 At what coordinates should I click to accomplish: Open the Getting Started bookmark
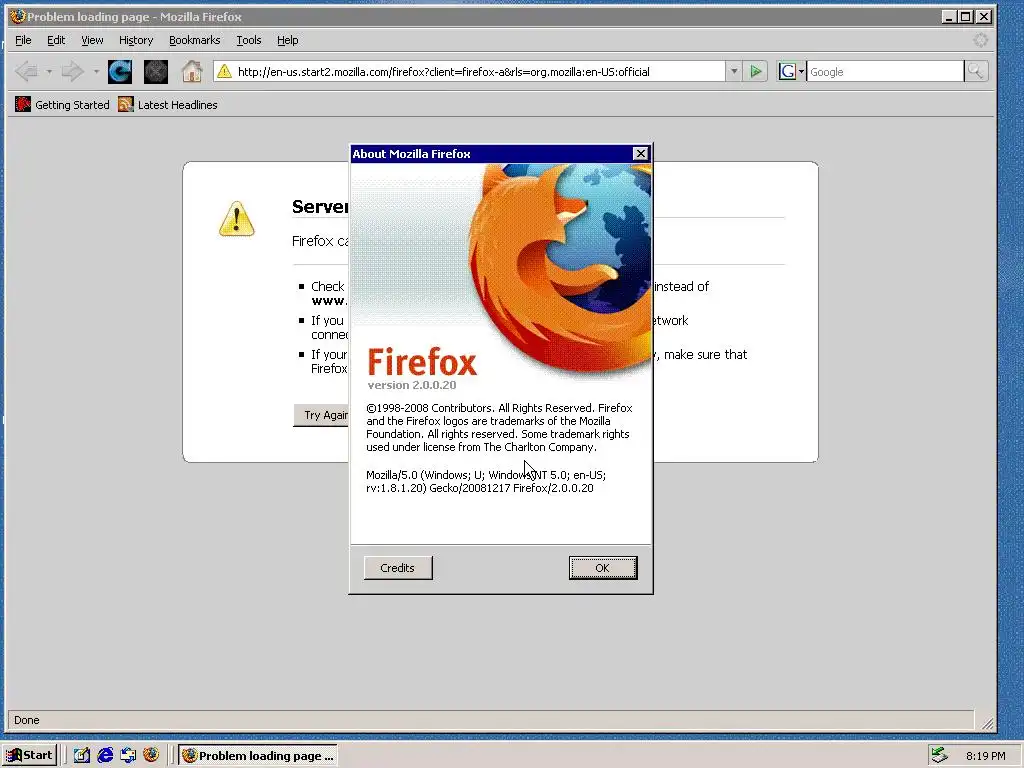tap(62, 104)
